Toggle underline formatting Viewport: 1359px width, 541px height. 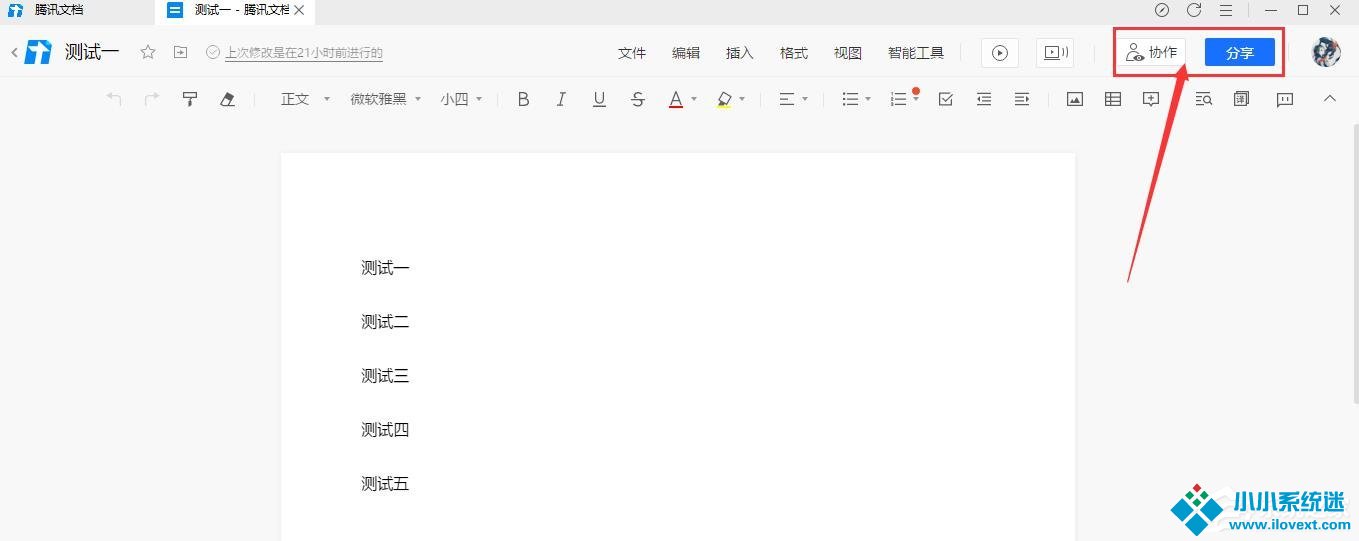click(599, 99)
